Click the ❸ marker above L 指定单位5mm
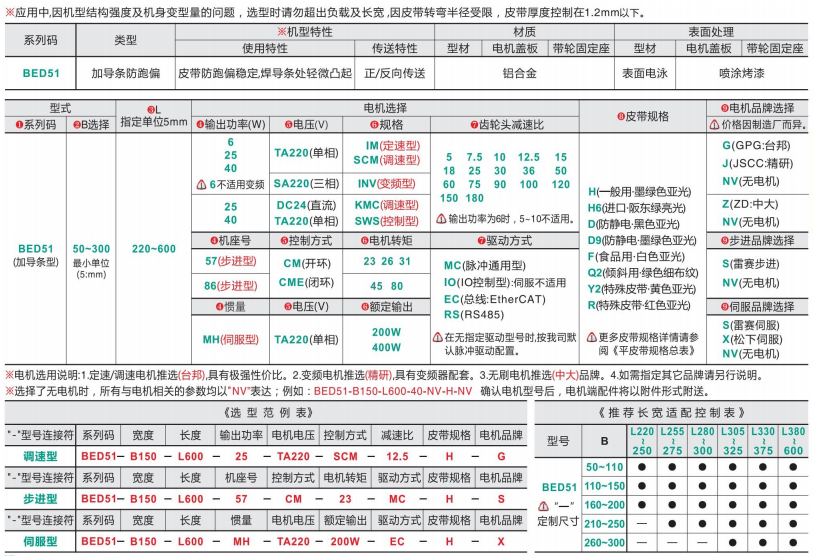Viewport: 814px width, 560px height. point(152,108)
